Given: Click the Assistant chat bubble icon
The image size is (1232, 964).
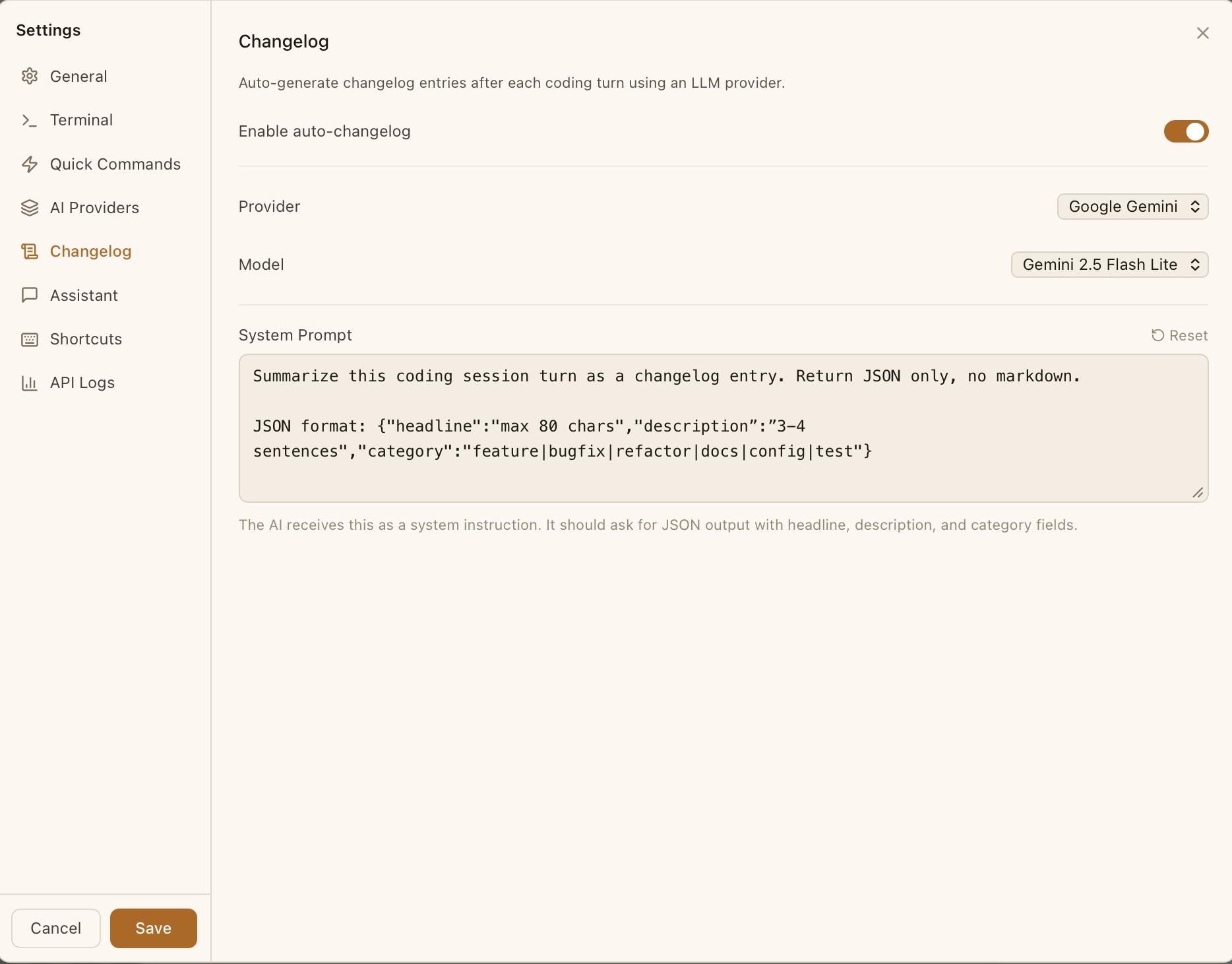Looking at the screenshot, I should 30,295.
